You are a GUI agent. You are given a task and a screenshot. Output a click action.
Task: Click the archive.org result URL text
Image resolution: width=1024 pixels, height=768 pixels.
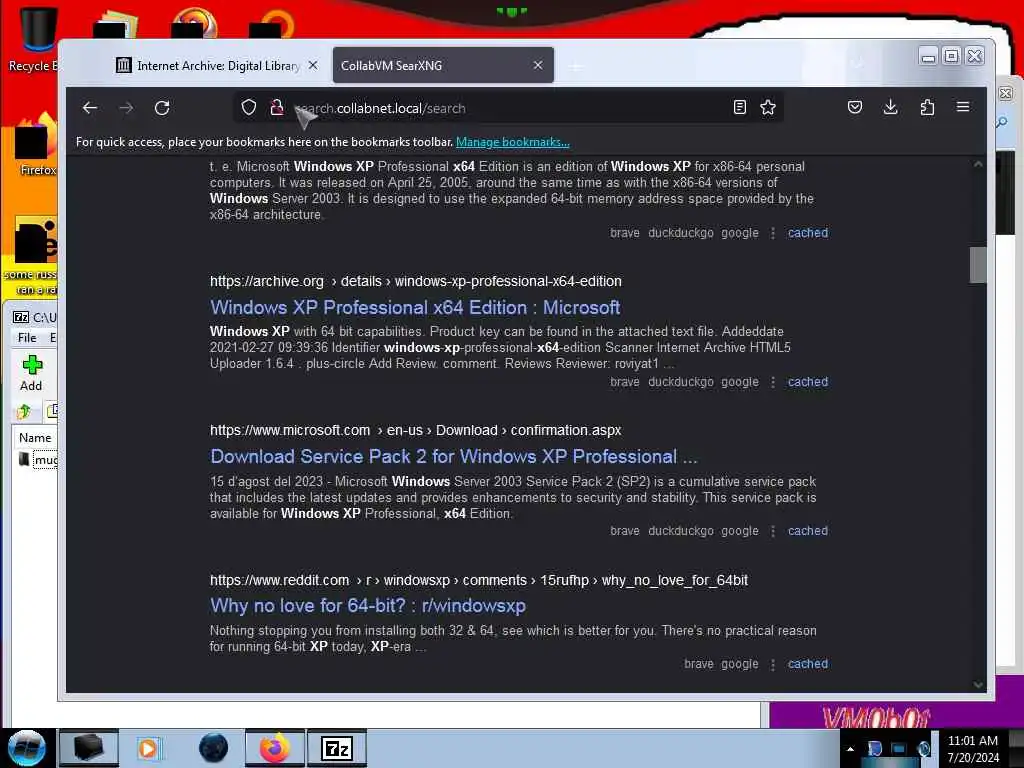[x=415, y=281]
